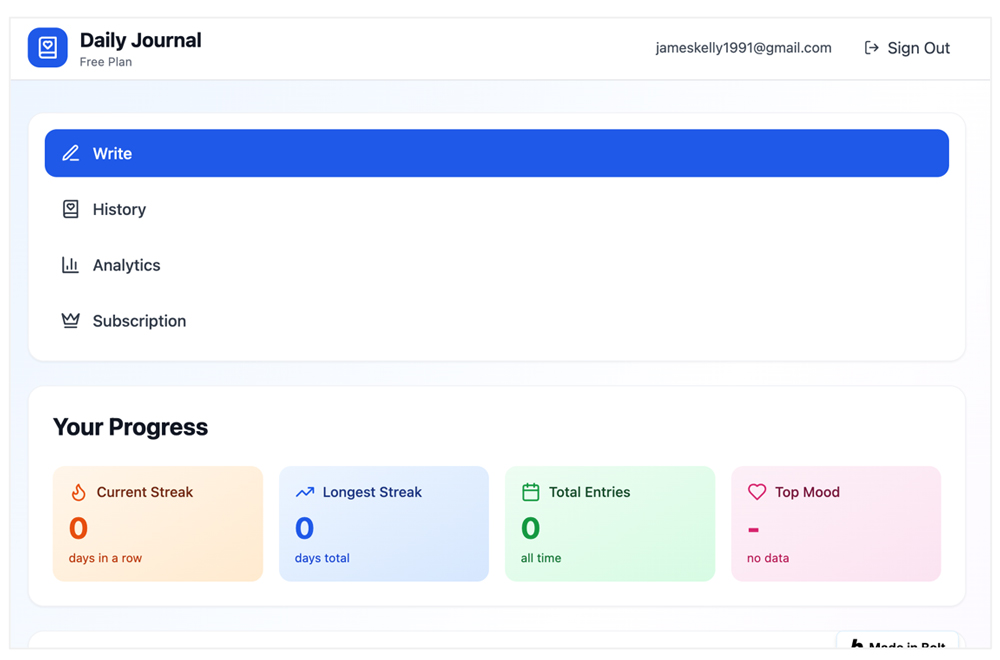Screen dimensions: 1000x660
Task: Click the trending arrow icon in Longest Streak
Action: pyautogui.click(x=305, y=492)
